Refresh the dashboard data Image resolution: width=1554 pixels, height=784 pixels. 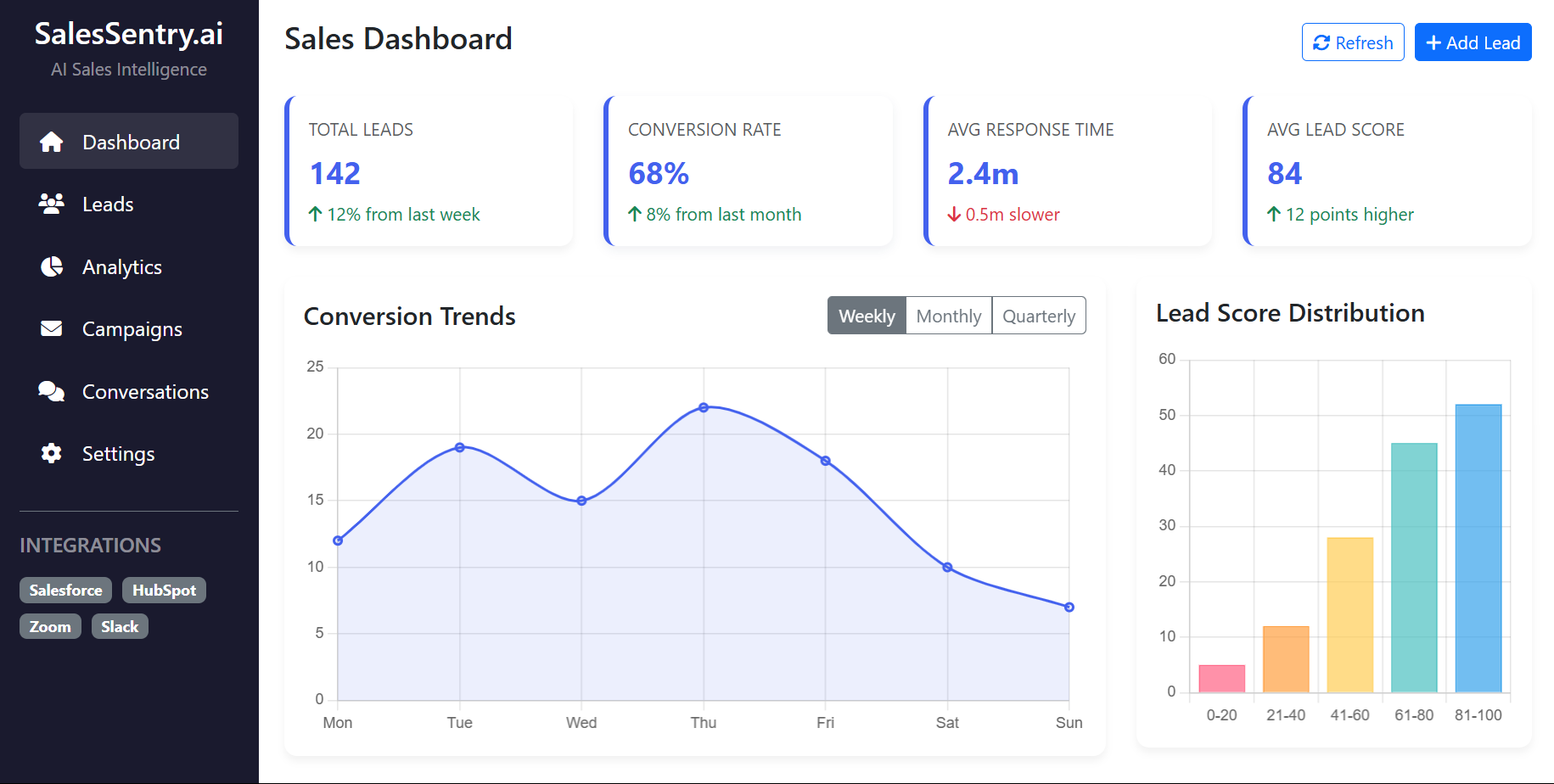point(1353,42)
